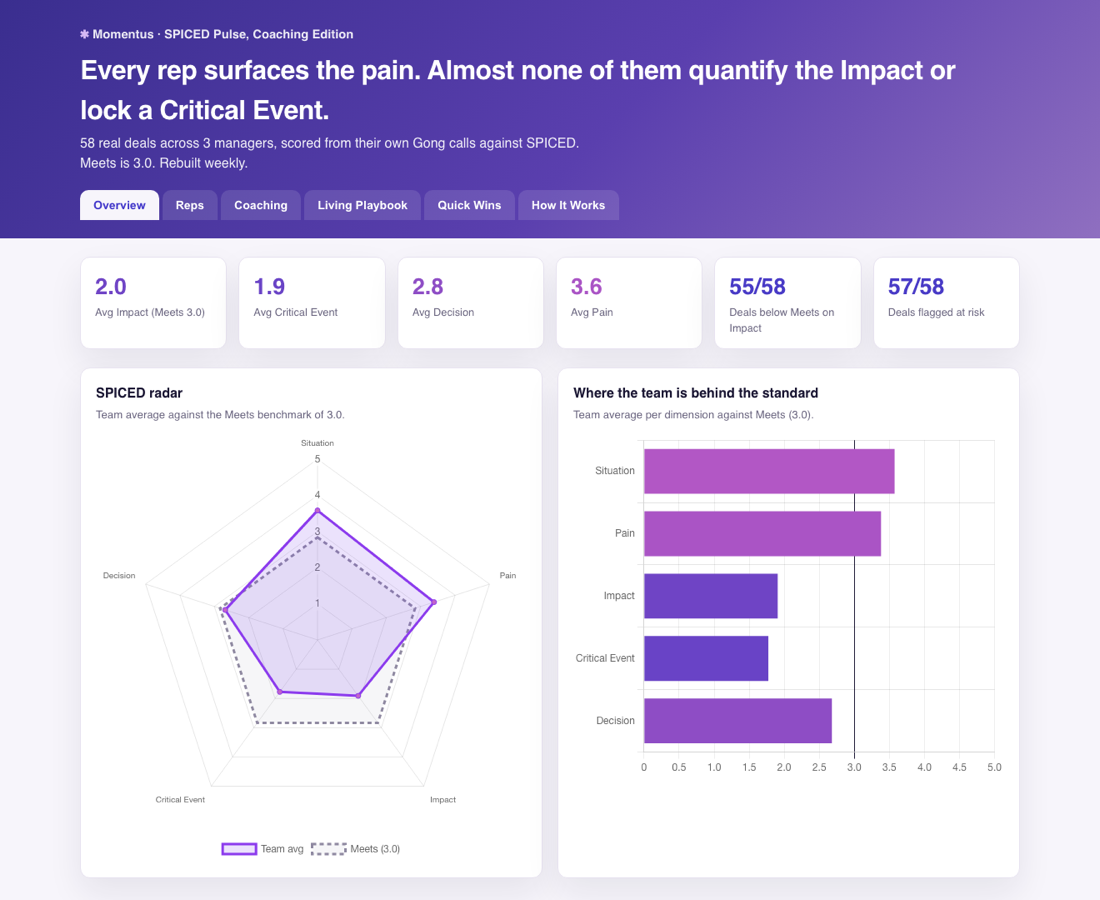The image size is (1100, 900).
Task: Open the How It Works tab
Action: pyautogui.click(x=568, y=205)
